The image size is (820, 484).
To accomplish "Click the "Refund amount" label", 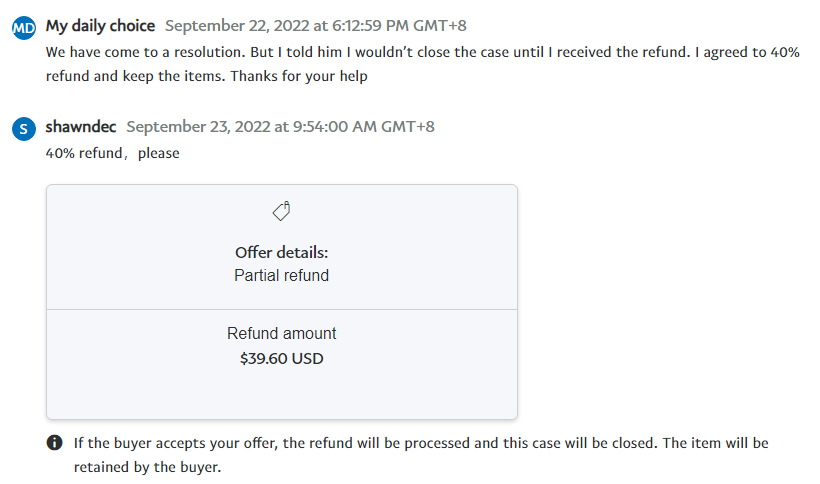I will [x=281, y=334].
